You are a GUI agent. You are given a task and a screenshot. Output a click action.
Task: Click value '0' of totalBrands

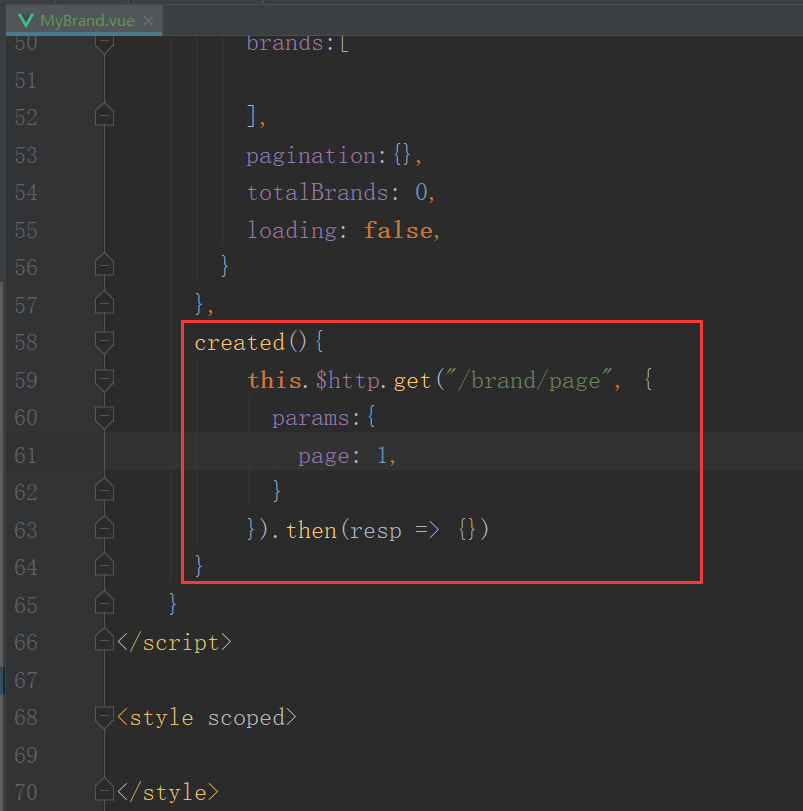421,192
